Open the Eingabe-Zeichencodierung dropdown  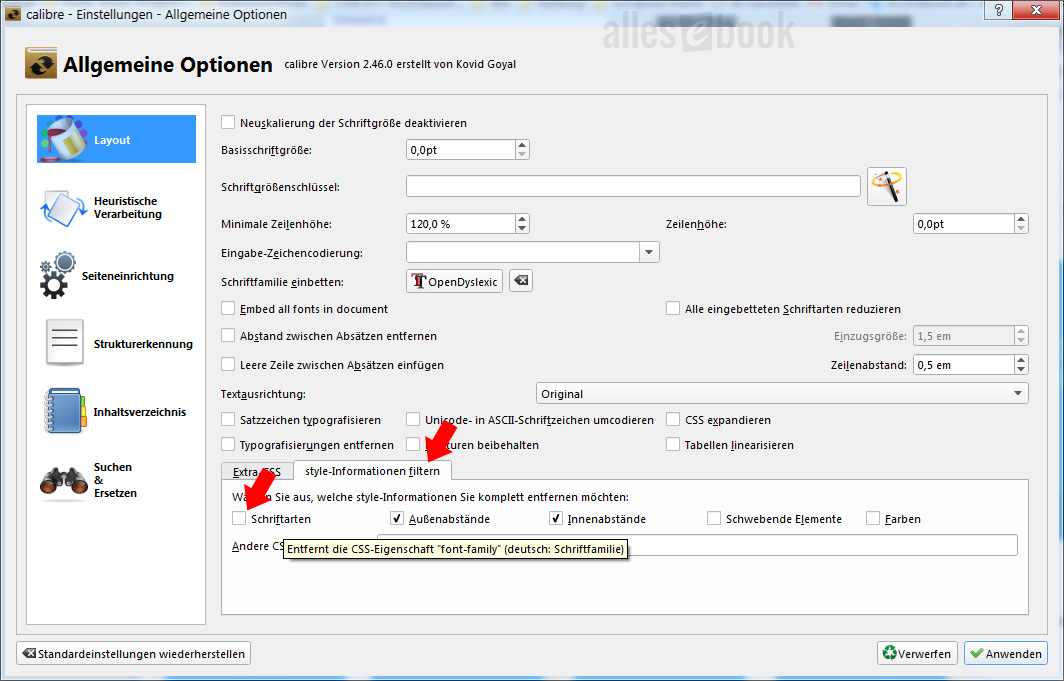click(649, 252)
